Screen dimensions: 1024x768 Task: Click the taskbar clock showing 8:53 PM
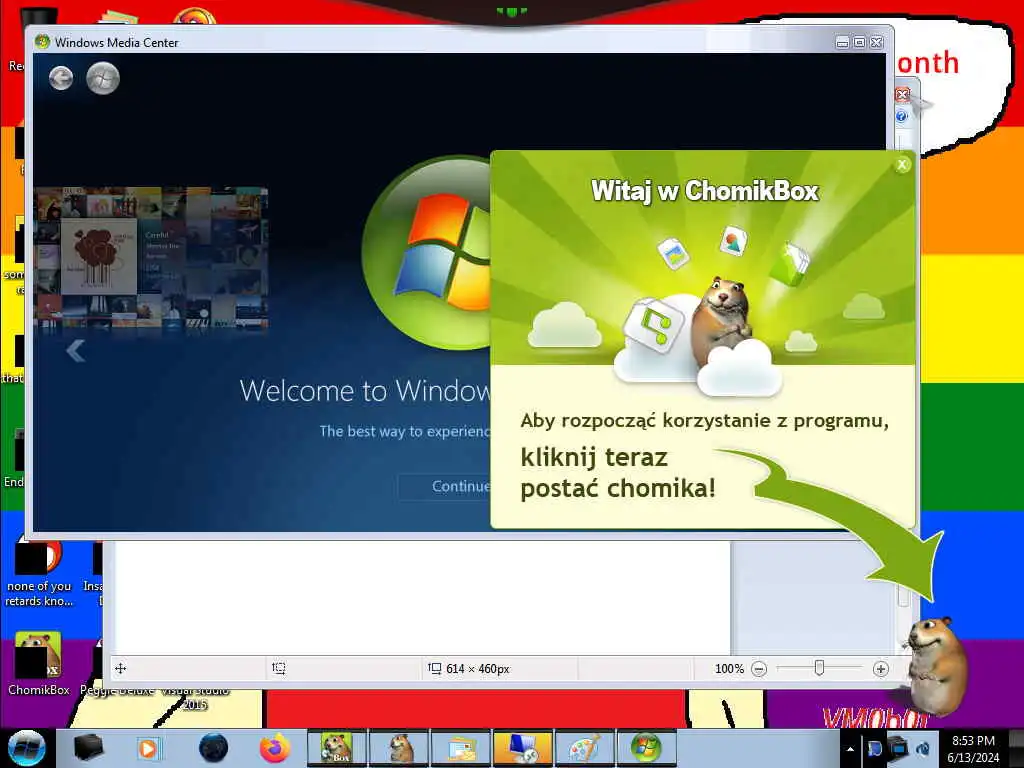973,749
